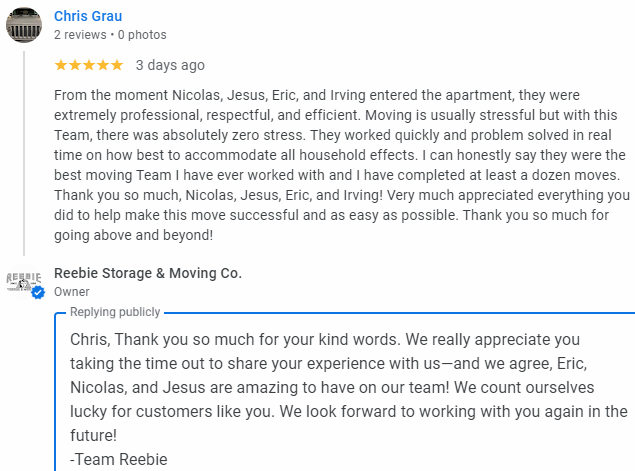Open the Chris Grau reviewer name link
This screenshot has width=635, height=471.
[88, 16]
